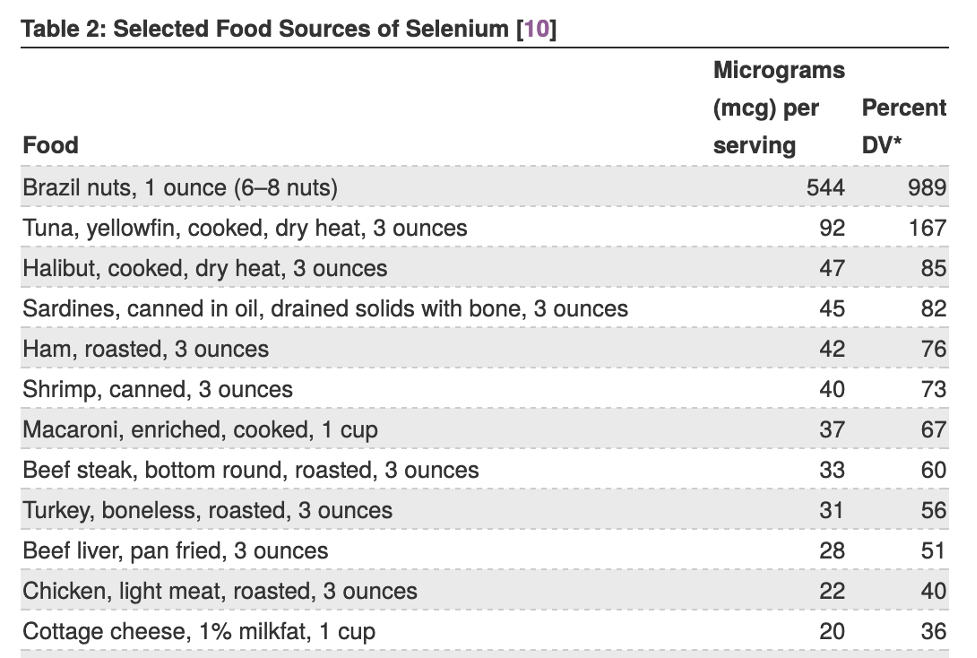Click the 989 percent DV value
This screenshot has height=658, width=977.
pyautogui.click(x=927, y=188)
